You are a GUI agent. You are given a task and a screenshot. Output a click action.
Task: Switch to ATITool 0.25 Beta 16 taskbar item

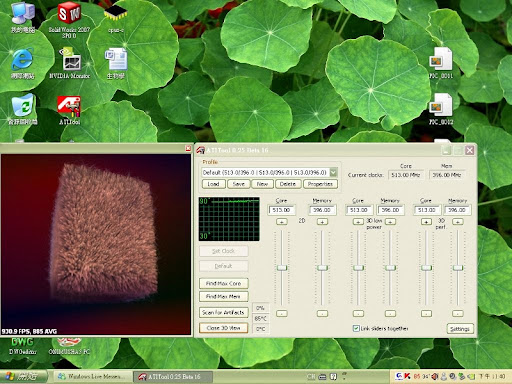[x=173, y=377]
